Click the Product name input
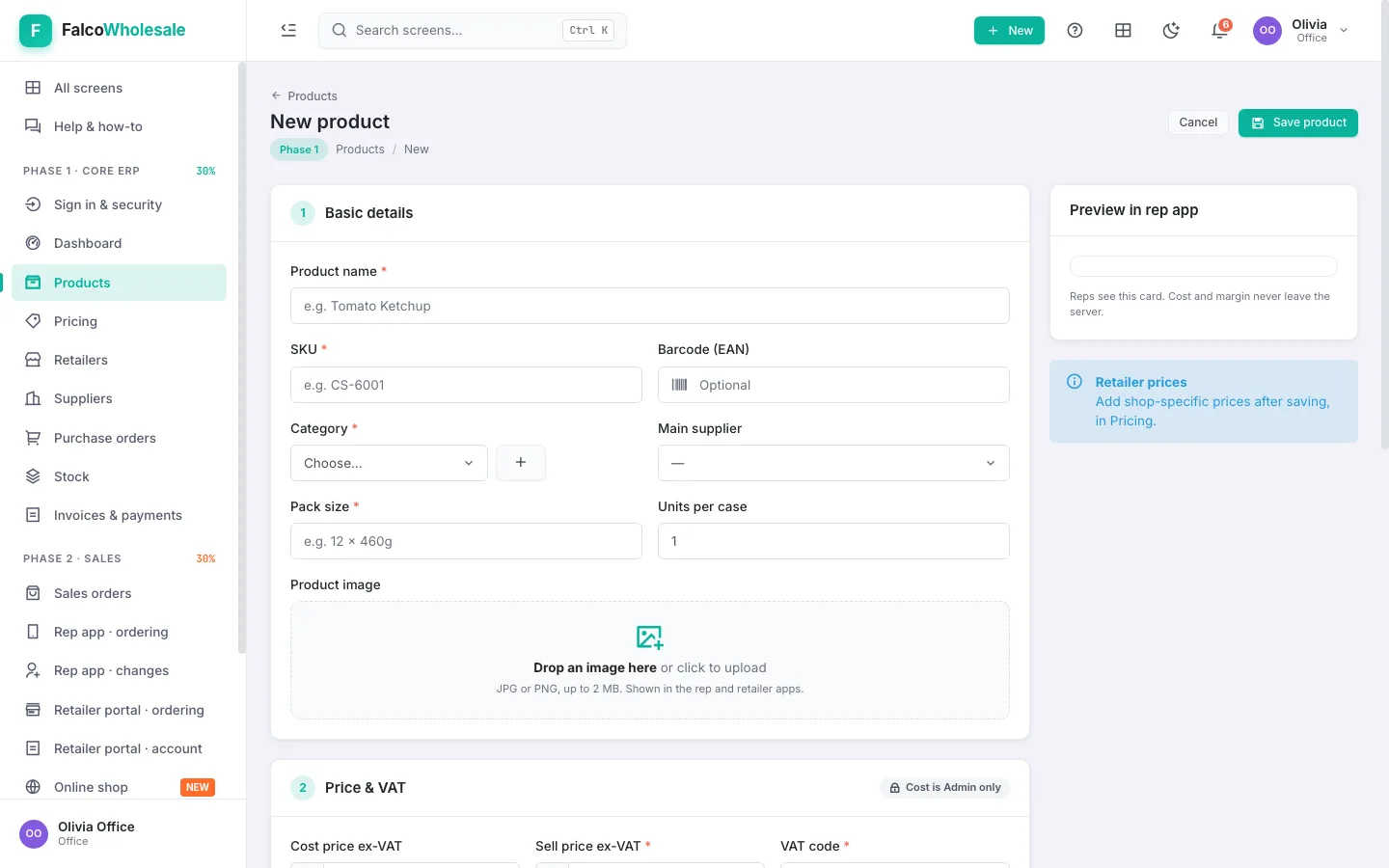This screenshot has height=868, width=1389. click(650, 306)
